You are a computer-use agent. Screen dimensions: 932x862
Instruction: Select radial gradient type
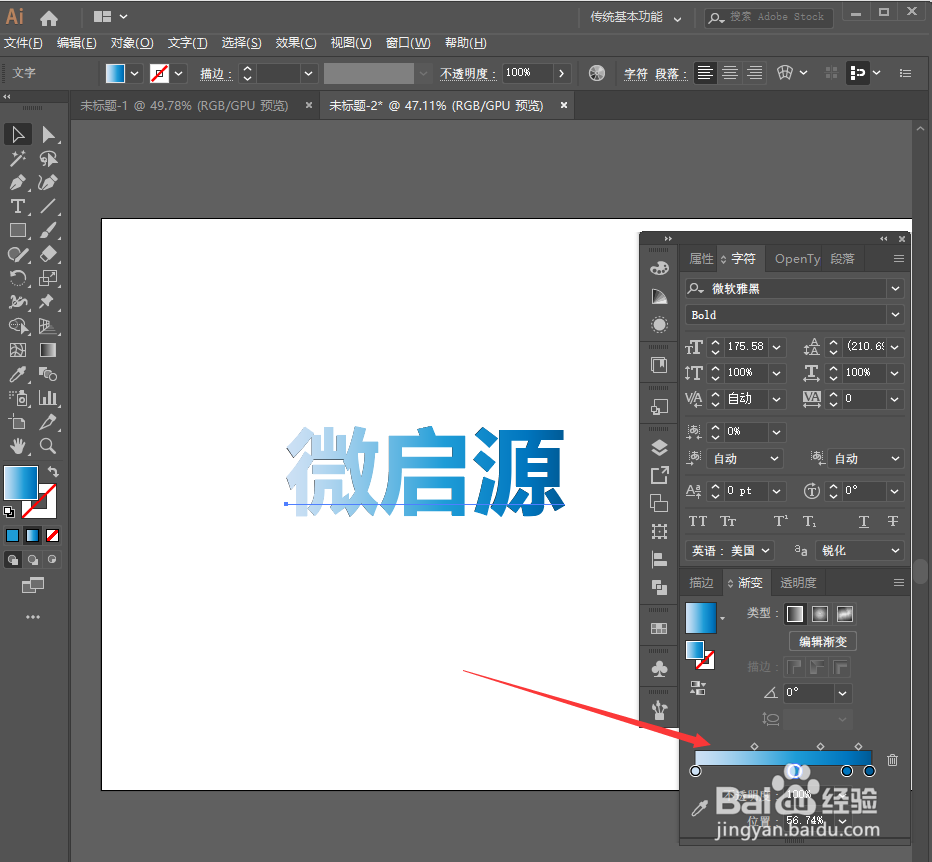point(819,613)
